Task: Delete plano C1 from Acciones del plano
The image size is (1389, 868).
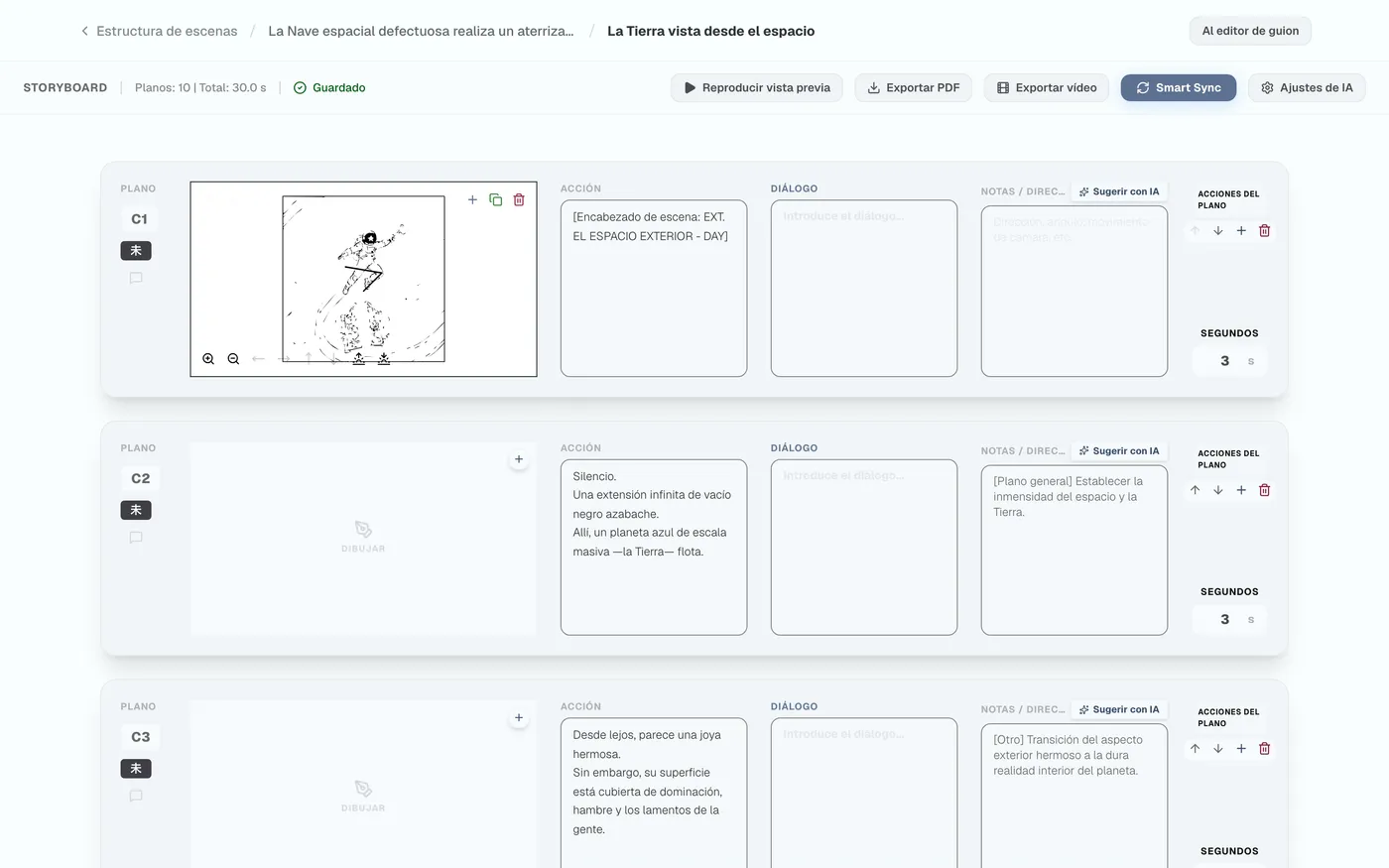Action: click(1264, 230)
